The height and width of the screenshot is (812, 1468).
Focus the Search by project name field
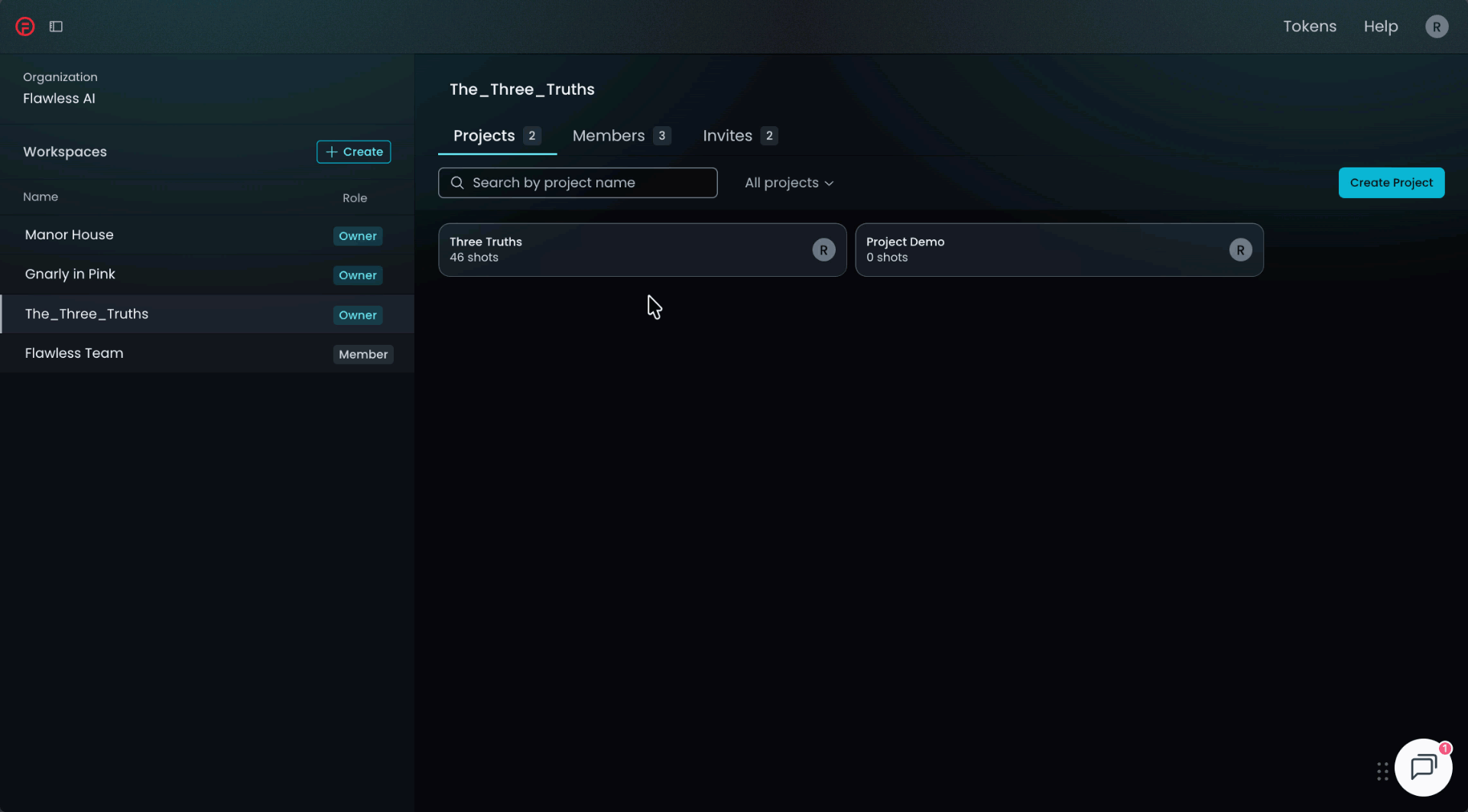(577, 183)
